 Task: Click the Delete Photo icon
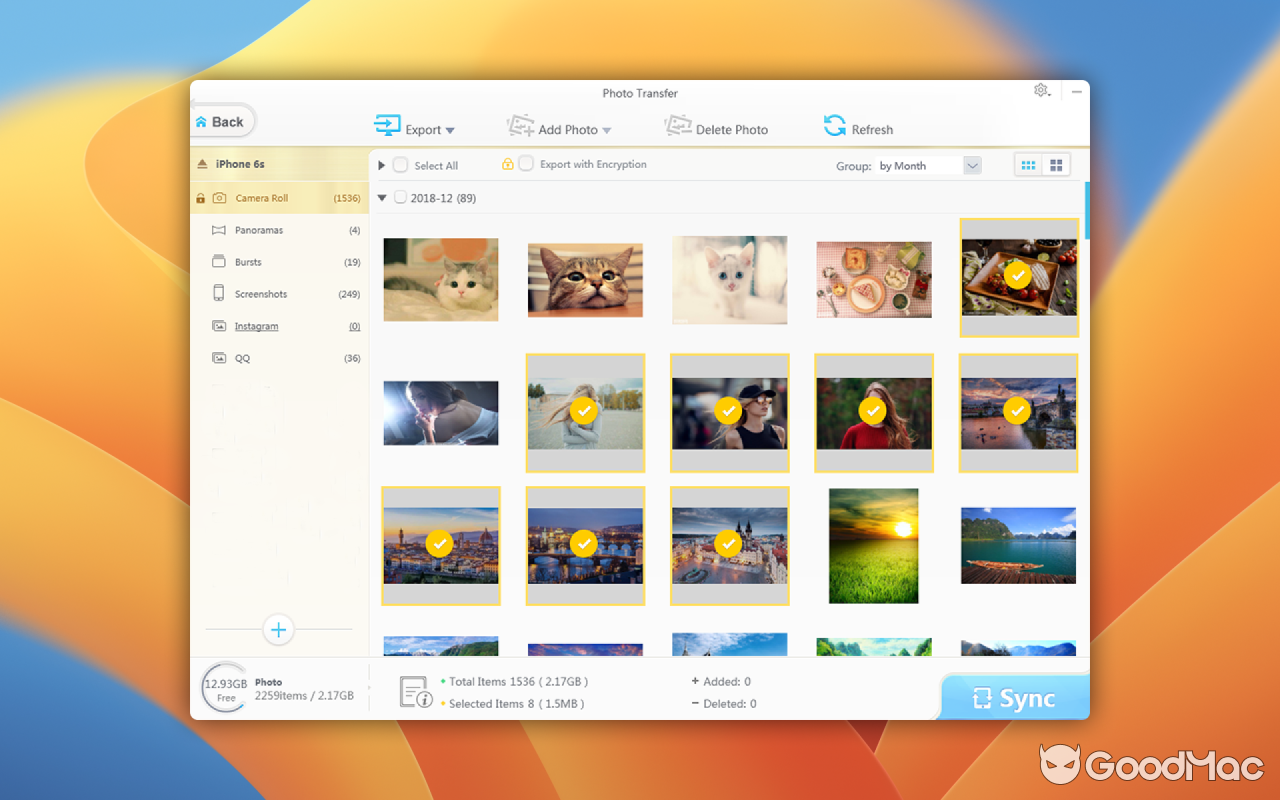click(678, 126)
